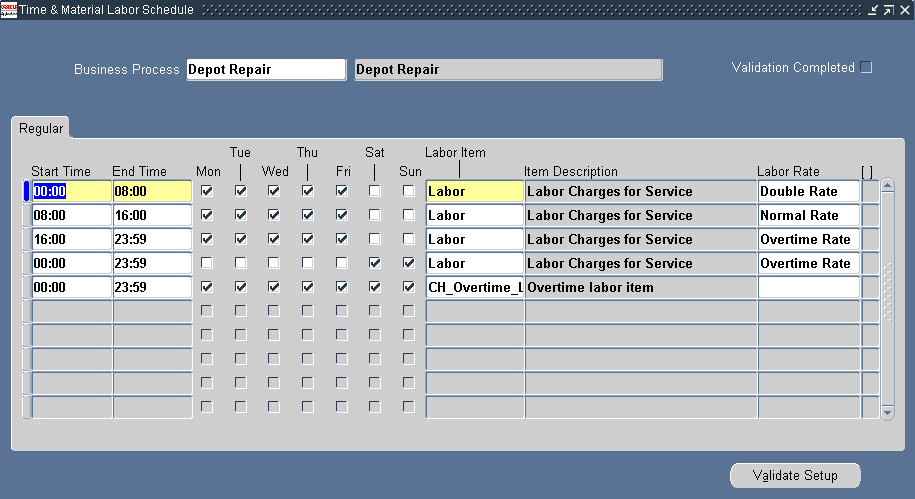Check Sun for the Normal Rate row
Viewport: 915px width, 499px height.
[x=408, y=215]
